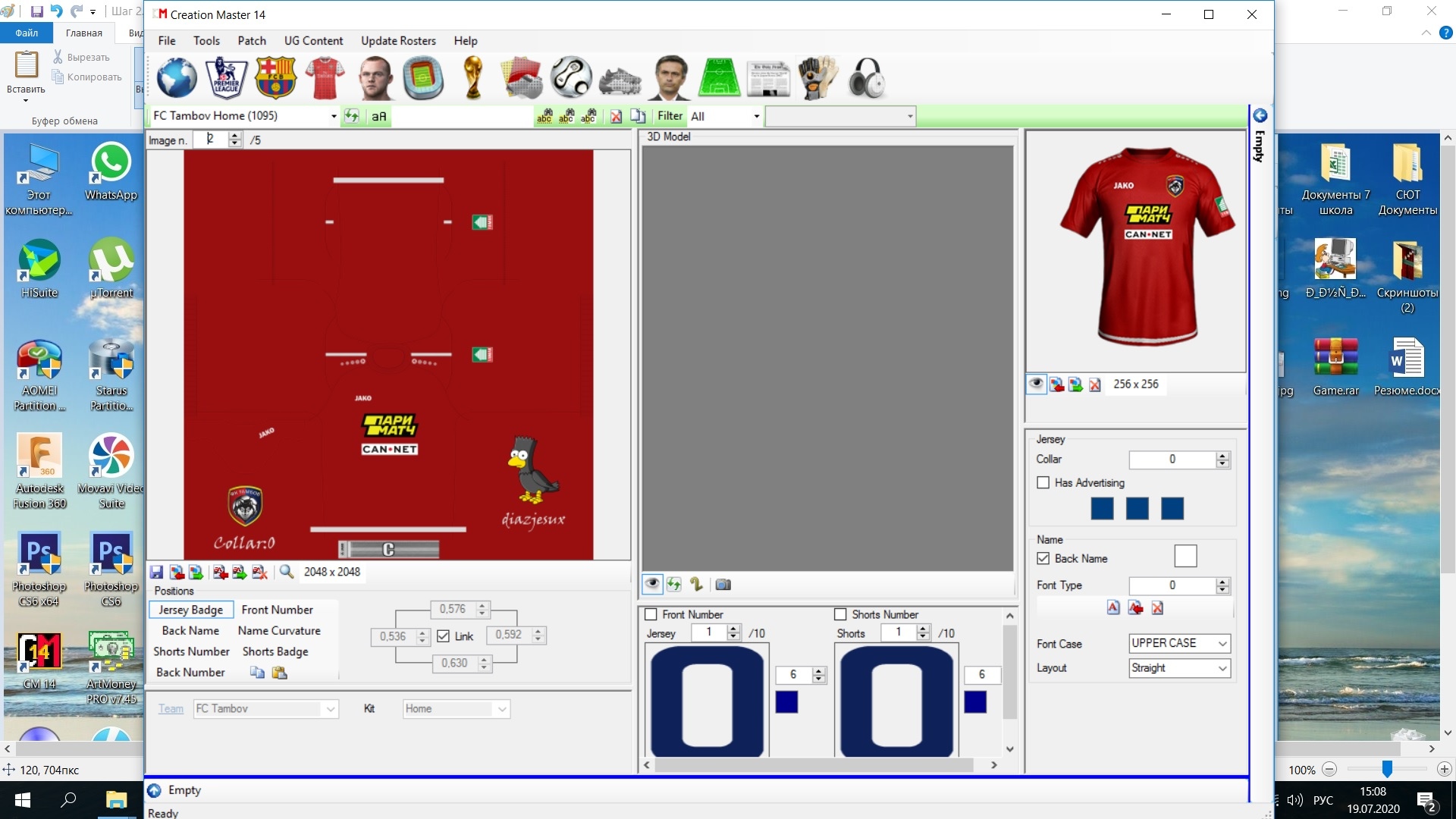Screen dimensions: 1456x819
Task: Open the Premier League leagues editor icon
Action: [x=226, y=78]
